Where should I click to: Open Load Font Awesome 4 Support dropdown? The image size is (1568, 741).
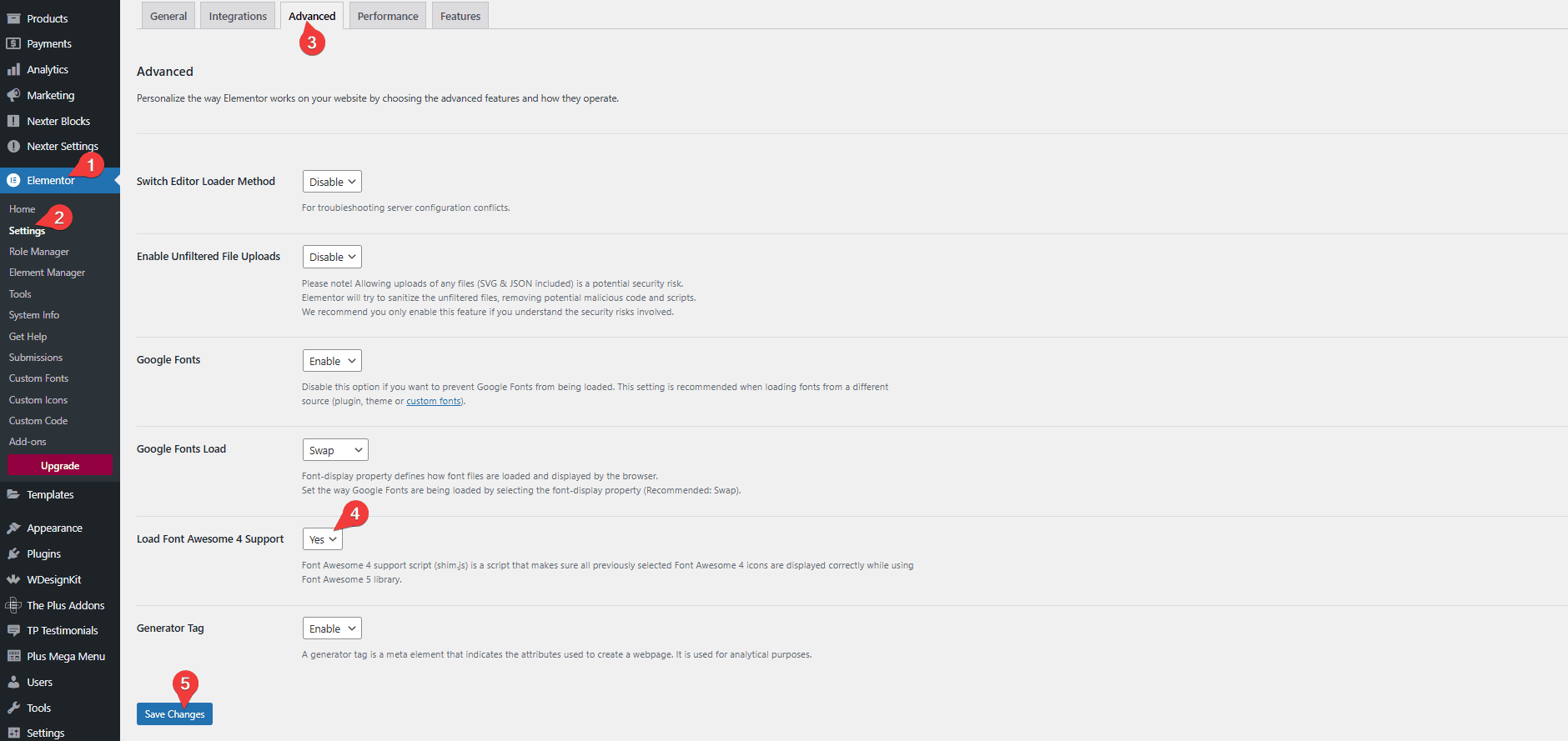tap(322, 539)
